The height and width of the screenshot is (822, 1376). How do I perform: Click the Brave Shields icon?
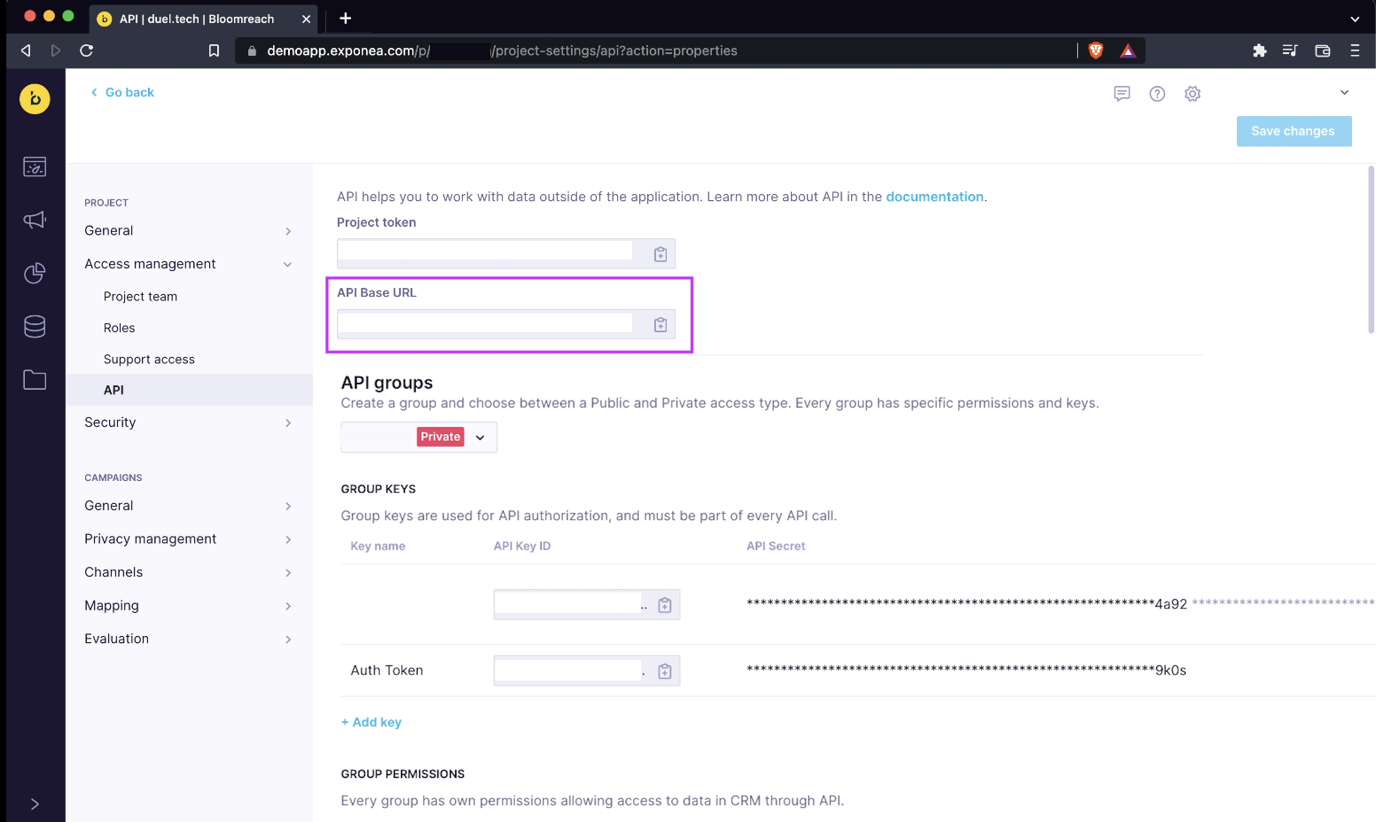click(1096, 51)
